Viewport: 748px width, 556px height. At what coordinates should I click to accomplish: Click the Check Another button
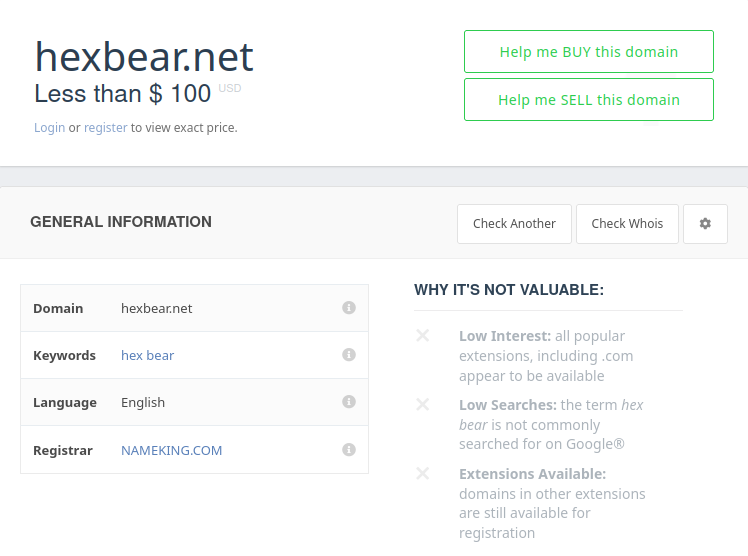pos(514,224)
